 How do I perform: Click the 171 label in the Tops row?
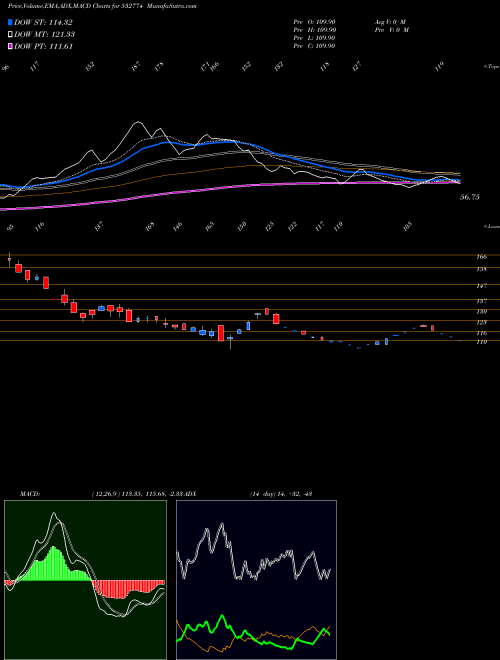[x=205, y=66]
